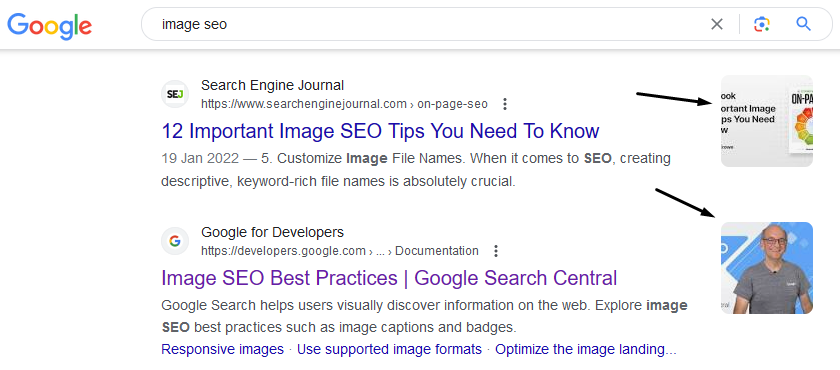Open the Google Developers result thumbnail
Screen dimensions: 840x370
point(767,268)
